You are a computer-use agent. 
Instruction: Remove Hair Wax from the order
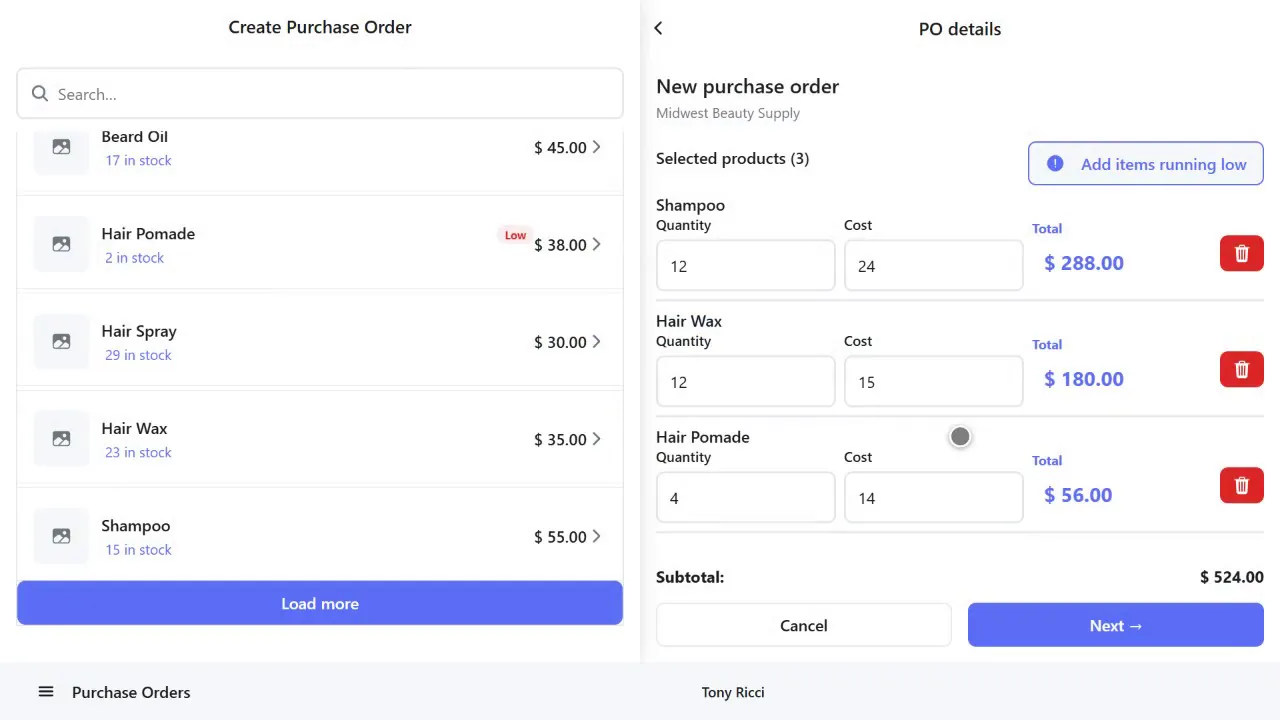click(x=1242, y=370)
